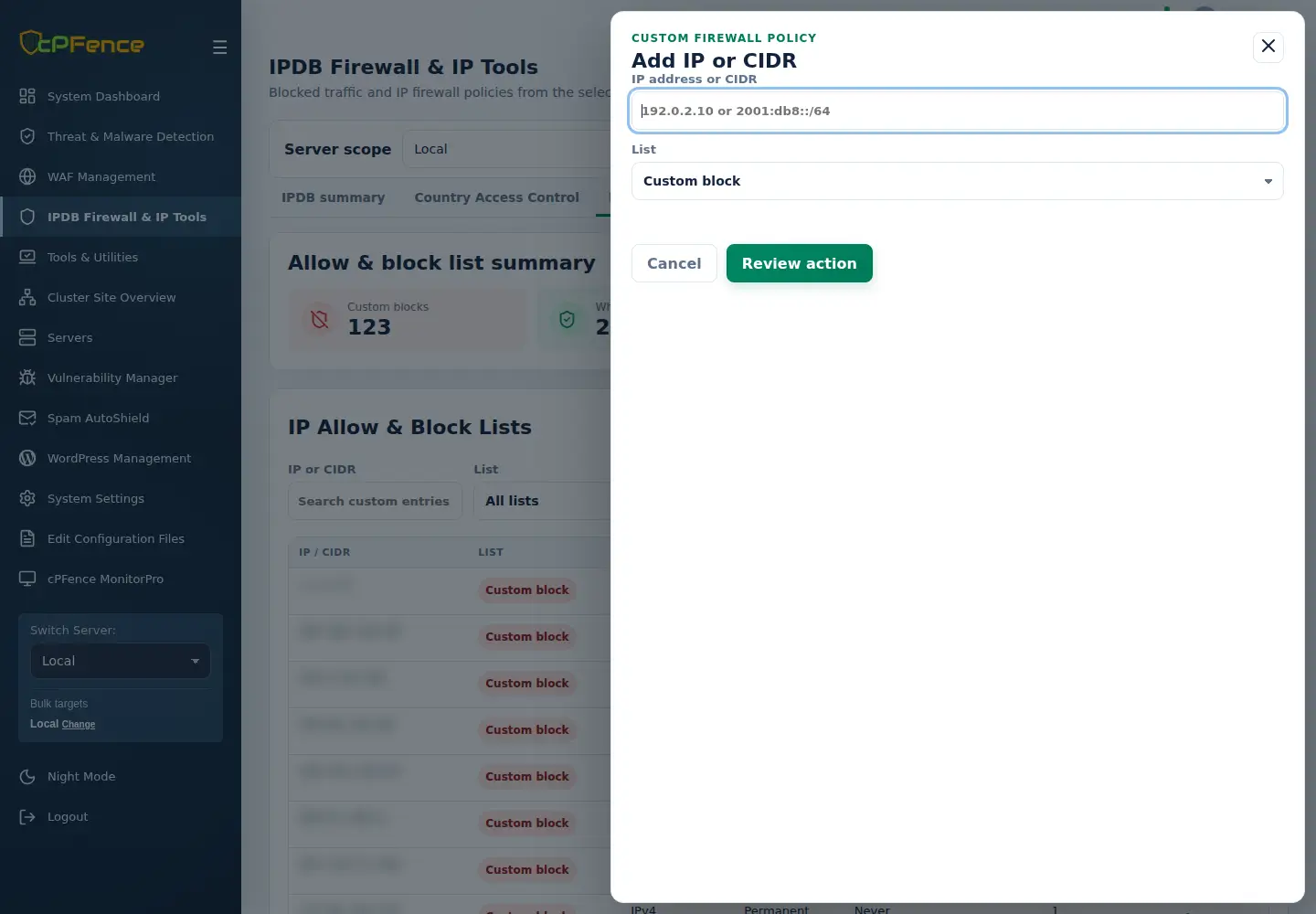Viewport: 1316px width, 914px height.
Task: Switch to the IPDB summary tab
Action: pyautogui.click(x=333, y=197)
